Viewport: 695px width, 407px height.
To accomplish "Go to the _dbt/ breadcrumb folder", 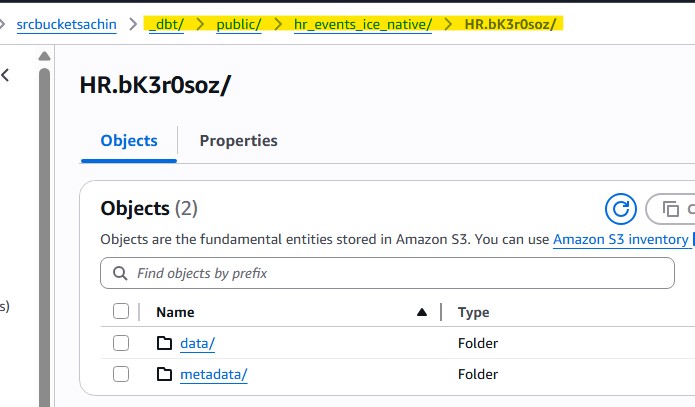I will 166,24.
